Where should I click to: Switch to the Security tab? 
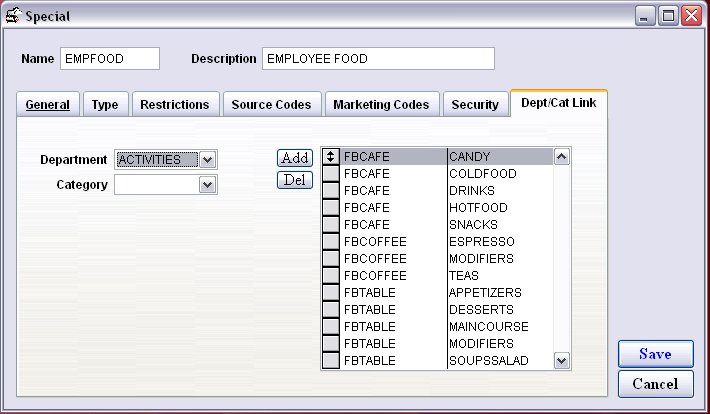tap(475, 105)
